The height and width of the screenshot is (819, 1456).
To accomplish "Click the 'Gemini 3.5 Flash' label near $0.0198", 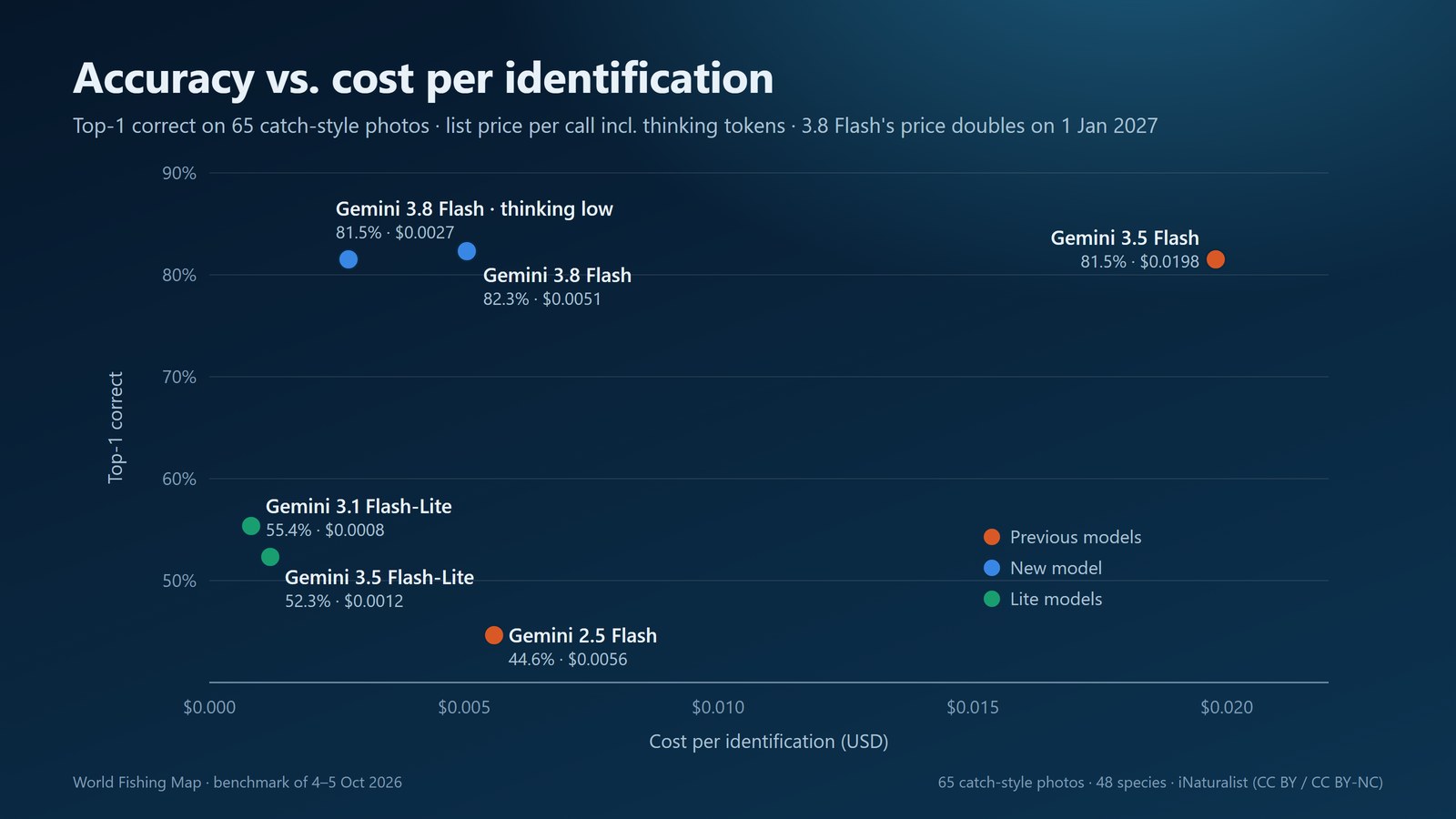I will pos(1125,238).
